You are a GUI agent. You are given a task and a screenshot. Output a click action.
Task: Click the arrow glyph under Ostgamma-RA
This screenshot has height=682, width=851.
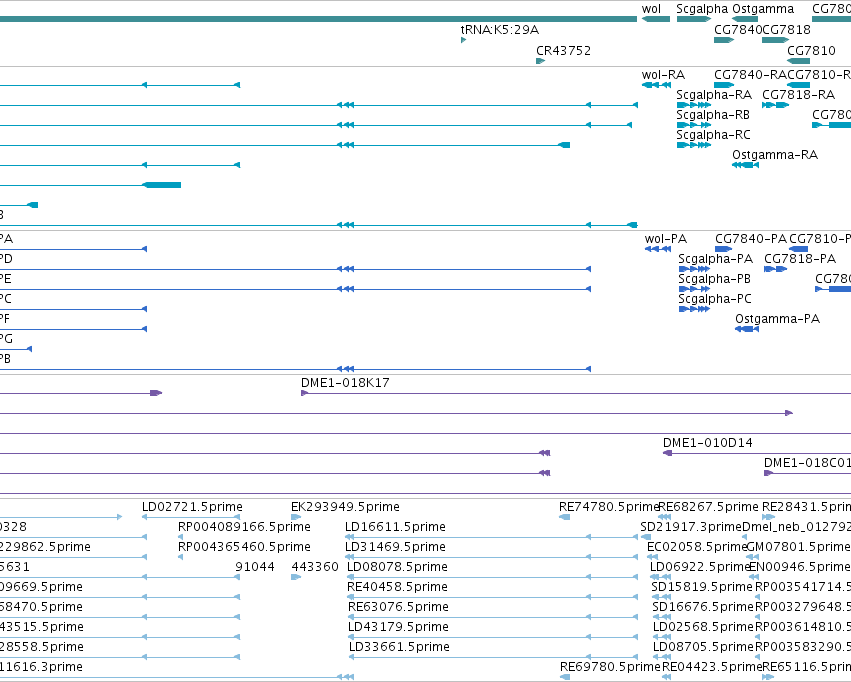pos(746,165)
